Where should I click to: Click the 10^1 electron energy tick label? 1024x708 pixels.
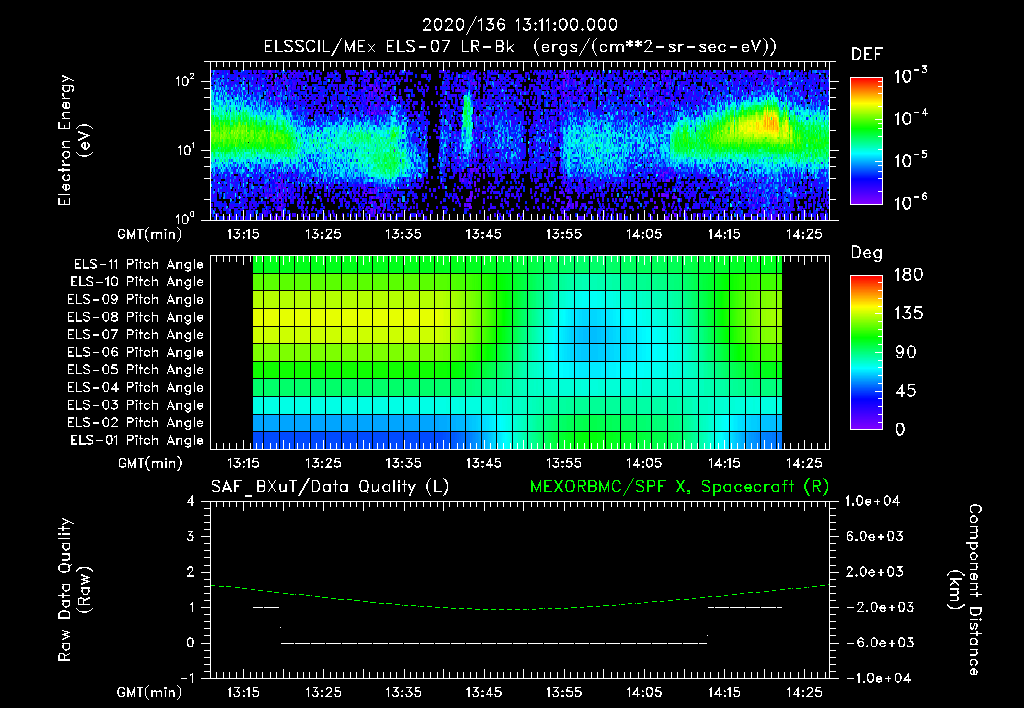click(185, 150)
